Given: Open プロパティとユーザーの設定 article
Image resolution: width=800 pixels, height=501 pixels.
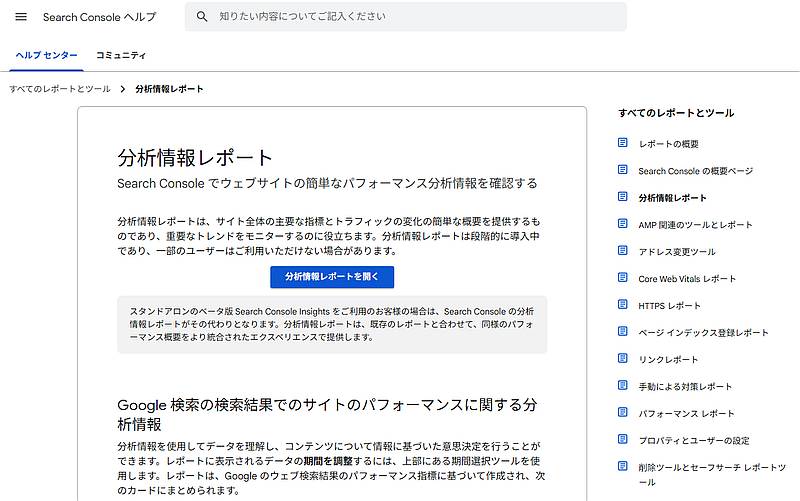Looking at the screenshot, I should tap(694, 441).
